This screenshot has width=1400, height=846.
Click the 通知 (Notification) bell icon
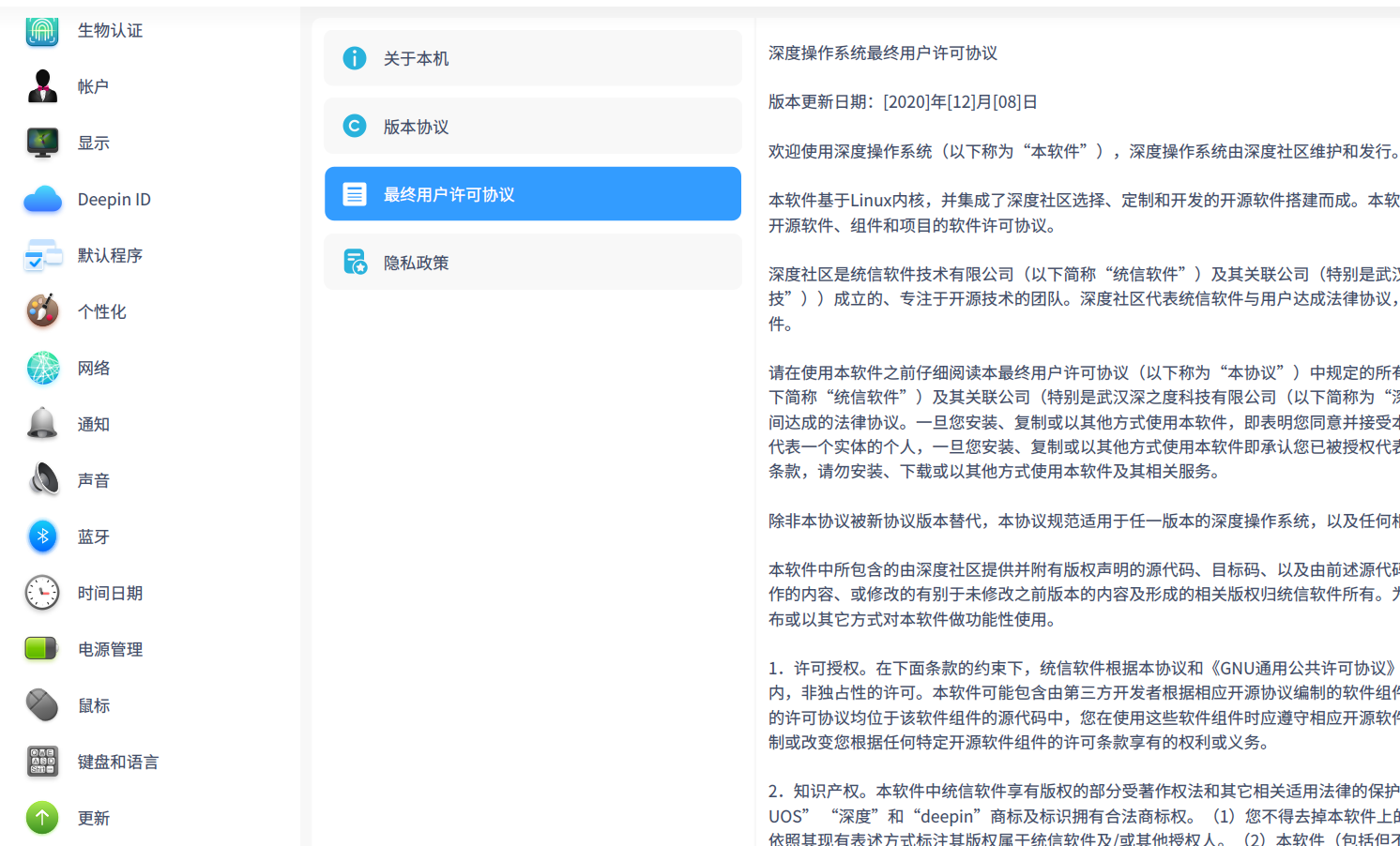tap(42, 424)
